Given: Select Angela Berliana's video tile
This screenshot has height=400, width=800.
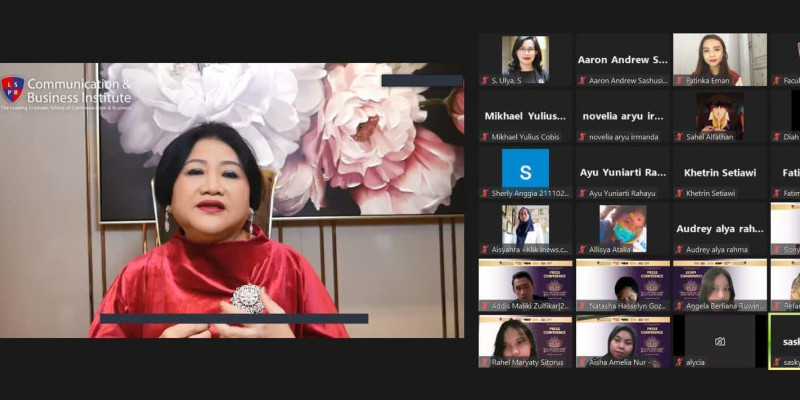Looking at the screenshot, I should 720,285.
